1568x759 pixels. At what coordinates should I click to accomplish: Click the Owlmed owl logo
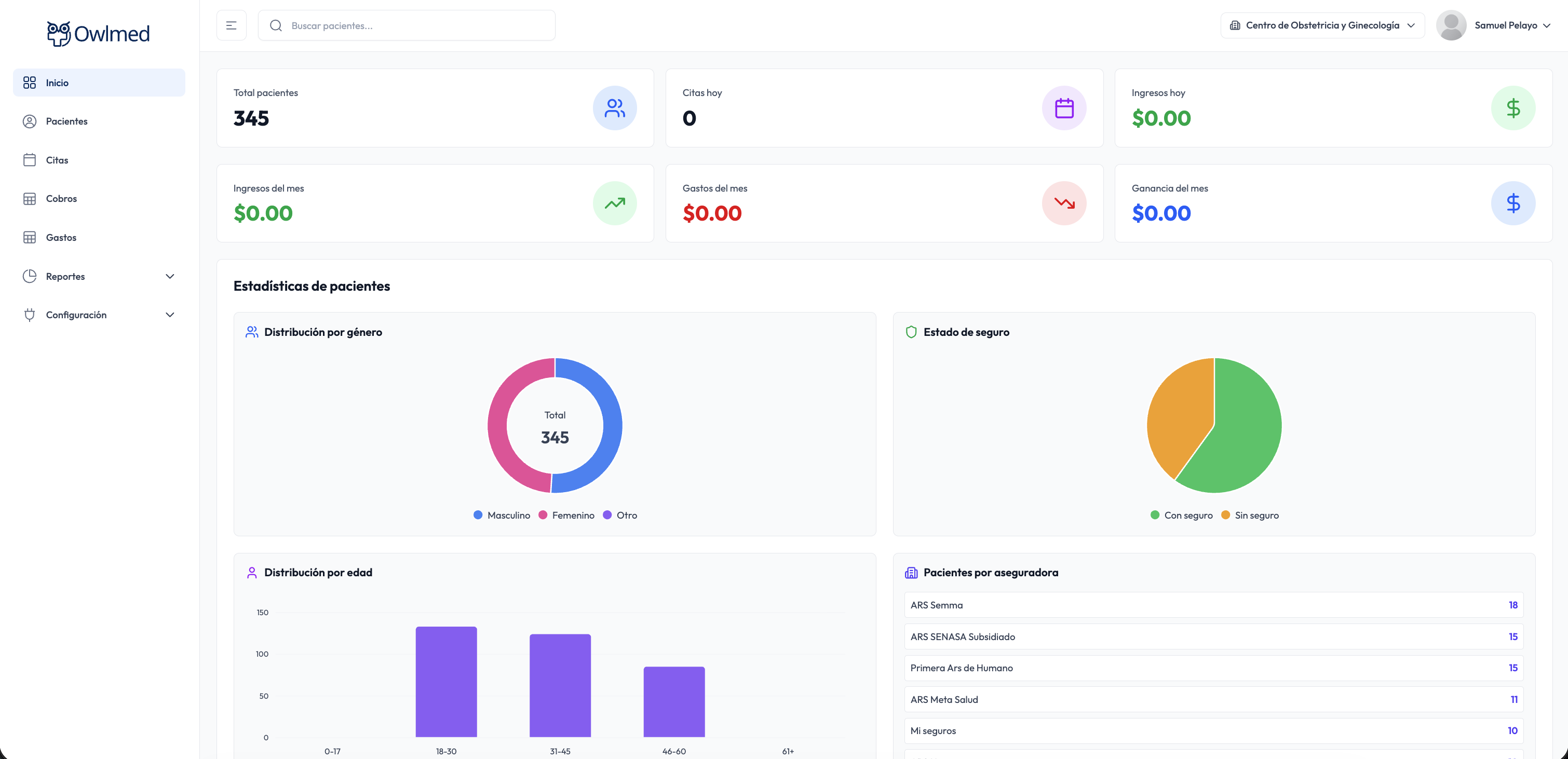[x=59, y=33]
